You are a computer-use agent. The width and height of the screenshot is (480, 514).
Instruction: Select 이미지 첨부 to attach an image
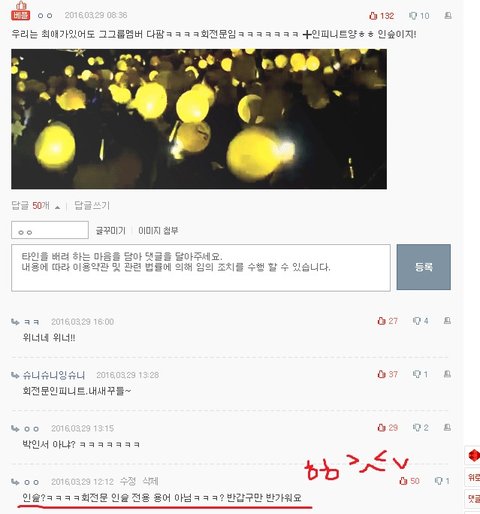click(158, 230)
